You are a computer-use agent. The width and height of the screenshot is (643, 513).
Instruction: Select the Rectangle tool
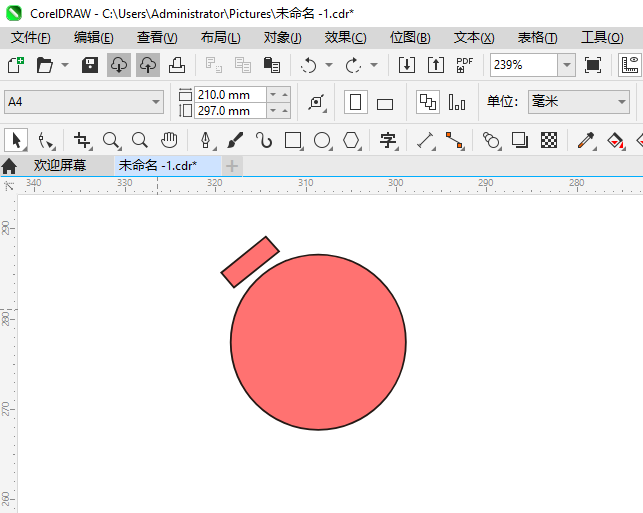(294, 140)
